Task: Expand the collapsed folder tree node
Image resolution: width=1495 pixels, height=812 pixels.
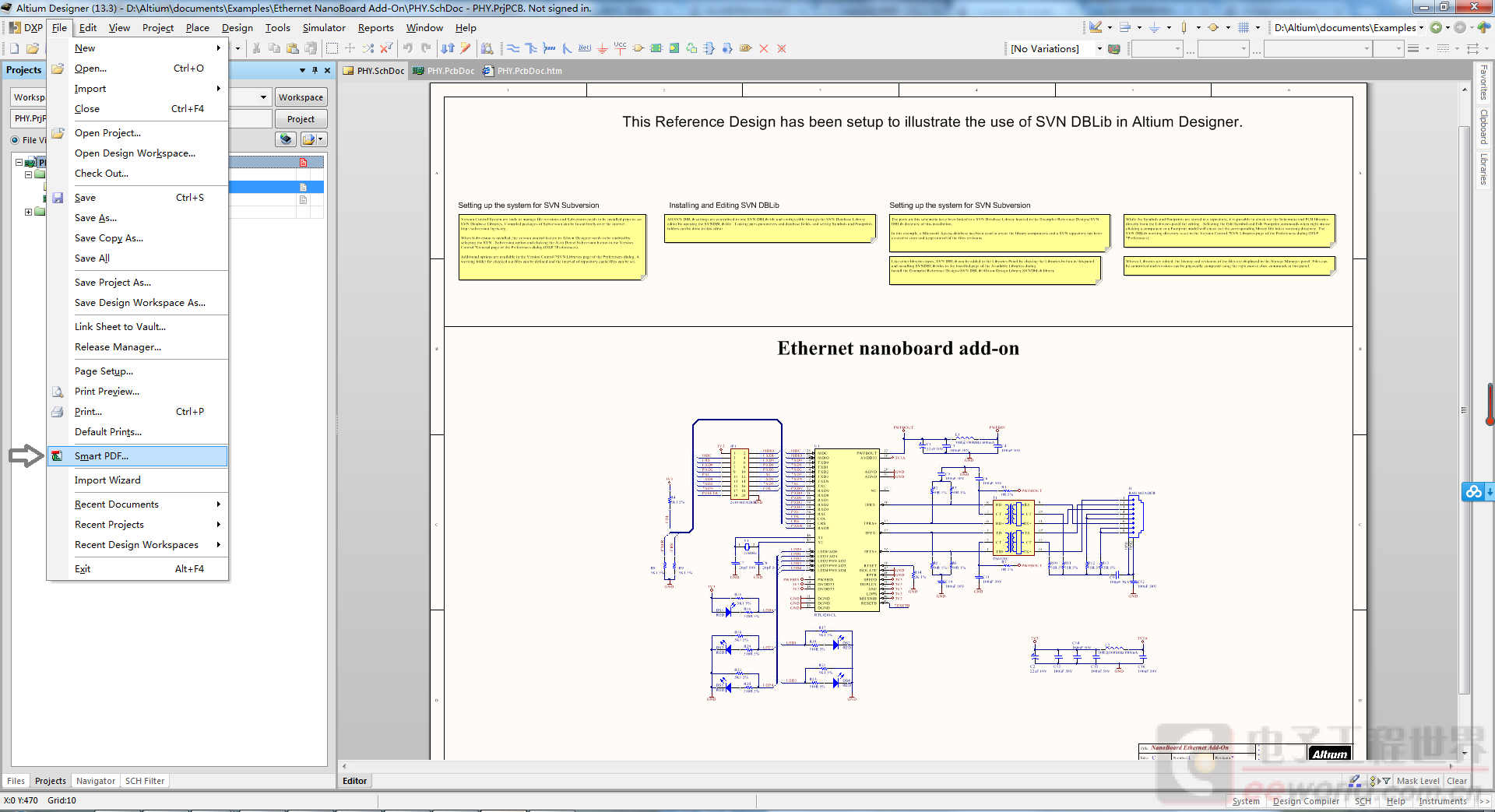Action: pos(28,212)
